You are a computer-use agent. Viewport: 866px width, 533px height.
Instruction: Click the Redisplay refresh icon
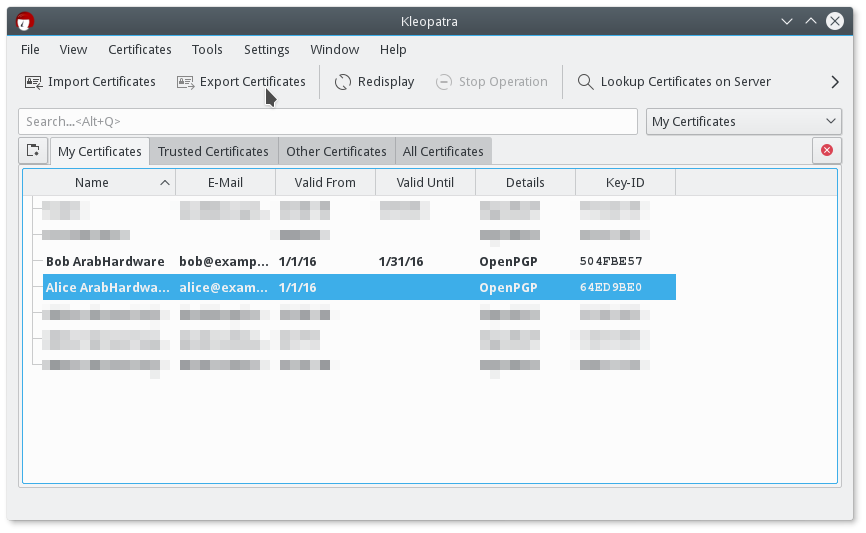click(x=342, y=82)
